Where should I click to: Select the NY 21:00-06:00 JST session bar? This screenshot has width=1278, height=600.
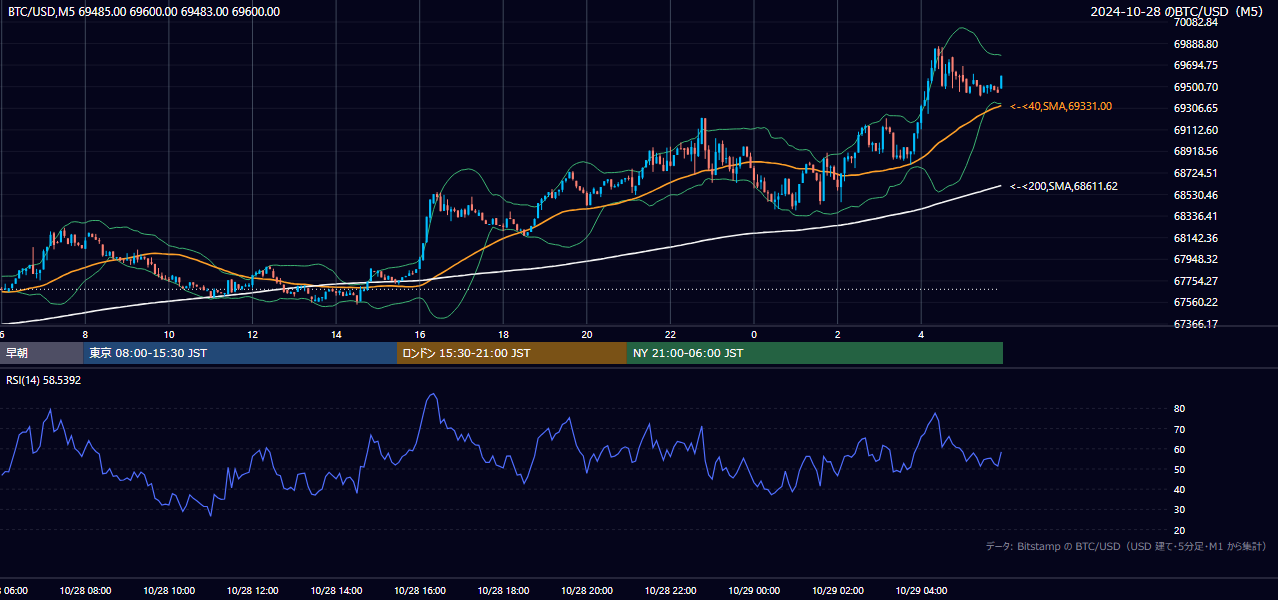(x=815, y=353)
